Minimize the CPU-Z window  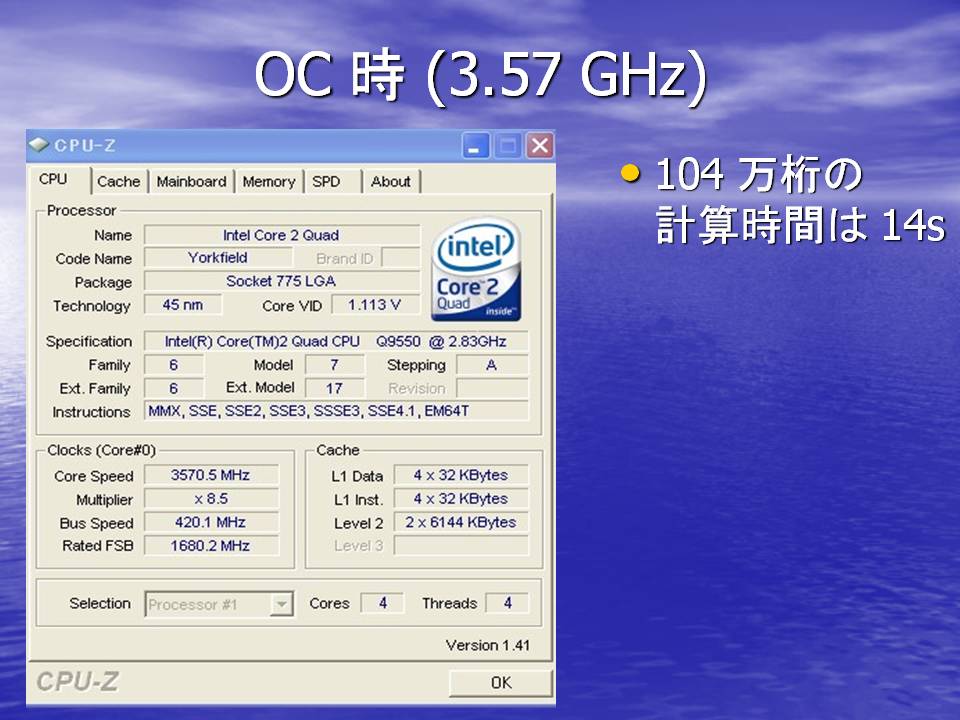coord(474,146)
